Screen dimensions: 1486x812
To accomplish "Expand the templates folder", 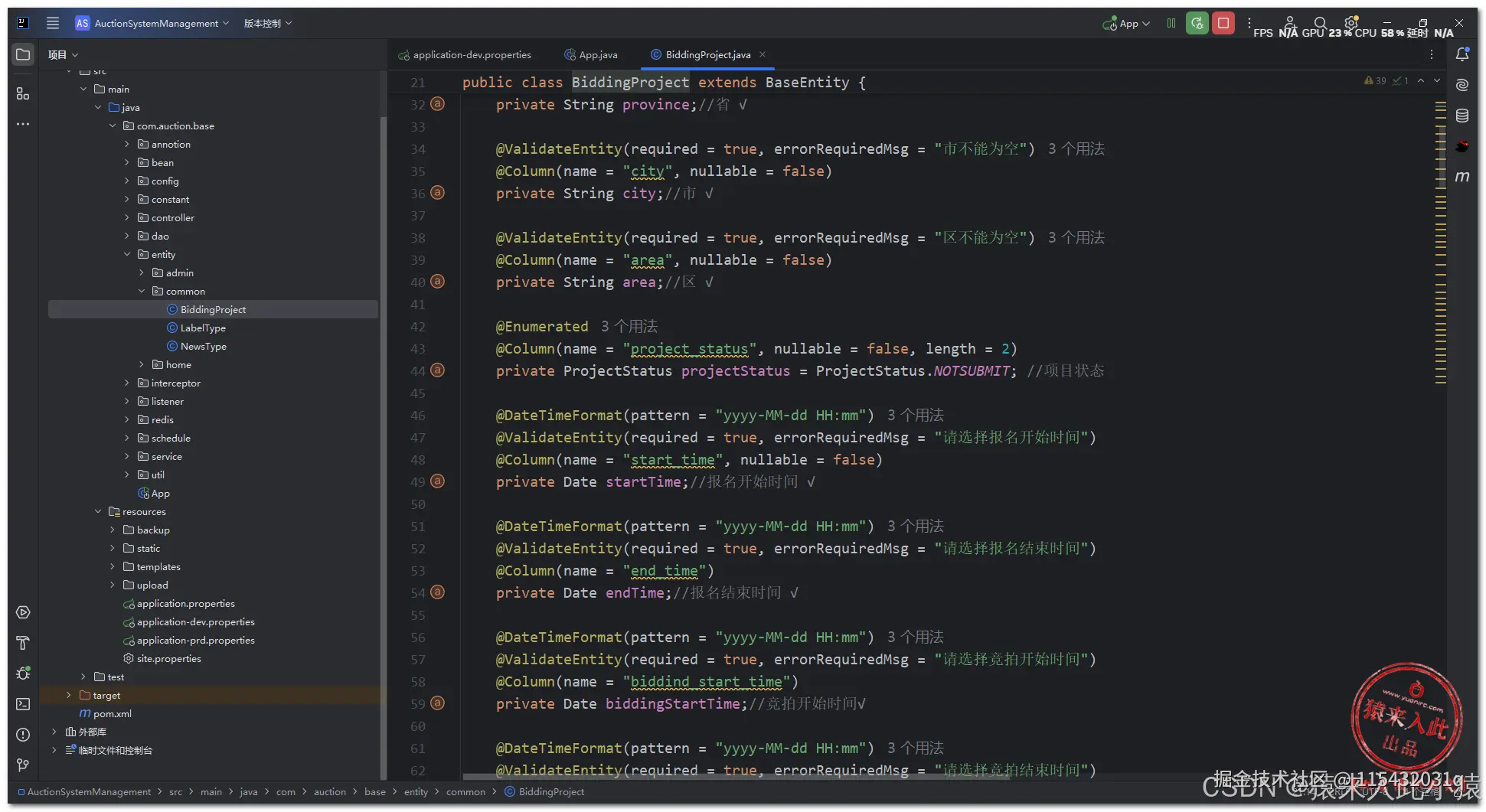I will (113, 566).
